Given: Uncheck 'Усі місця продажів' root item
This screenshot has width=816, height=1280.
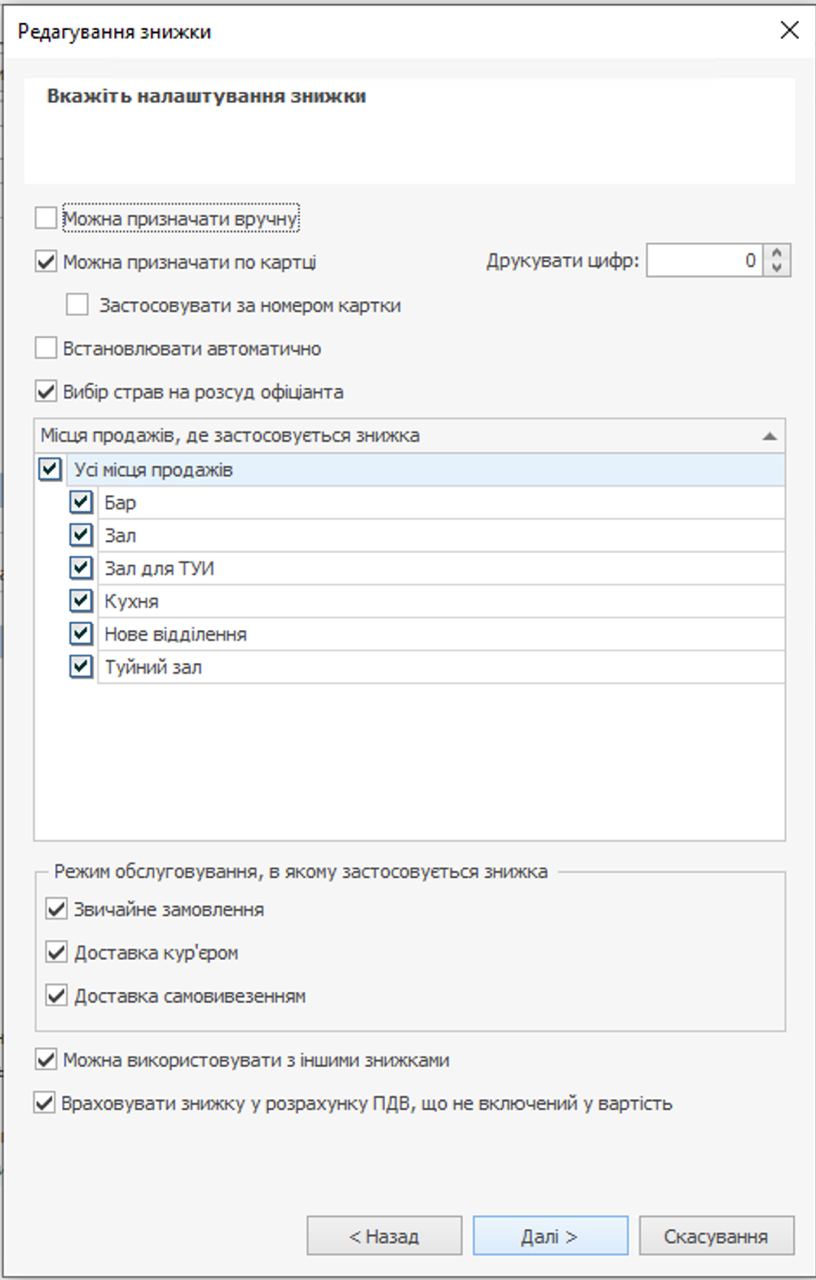Looking at the screenshot, I should click(x=49, y=469).
